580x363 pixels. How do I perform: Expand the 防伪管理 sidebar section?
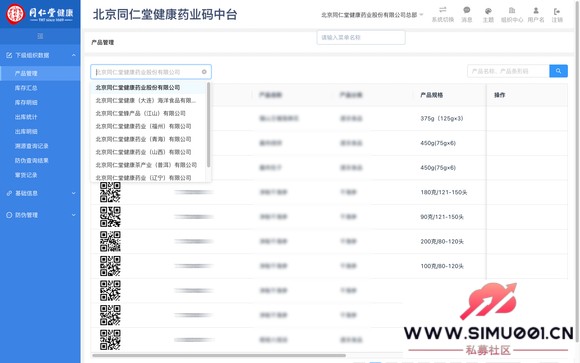(40, 215)
